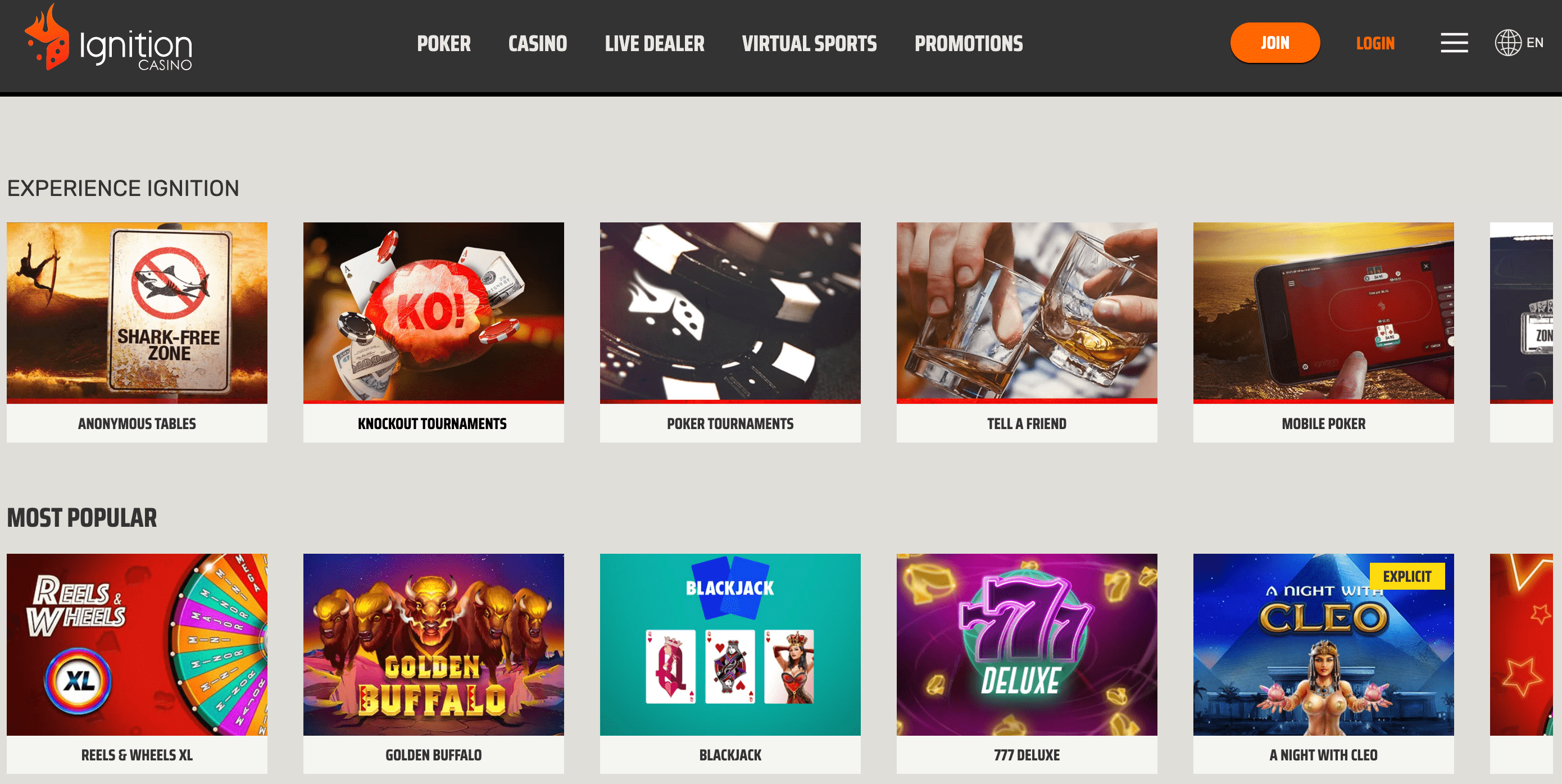The height and width of the screenshot is (784, 1562).
Task: Click the globe language icon
Action: (x=1507, y=43)
